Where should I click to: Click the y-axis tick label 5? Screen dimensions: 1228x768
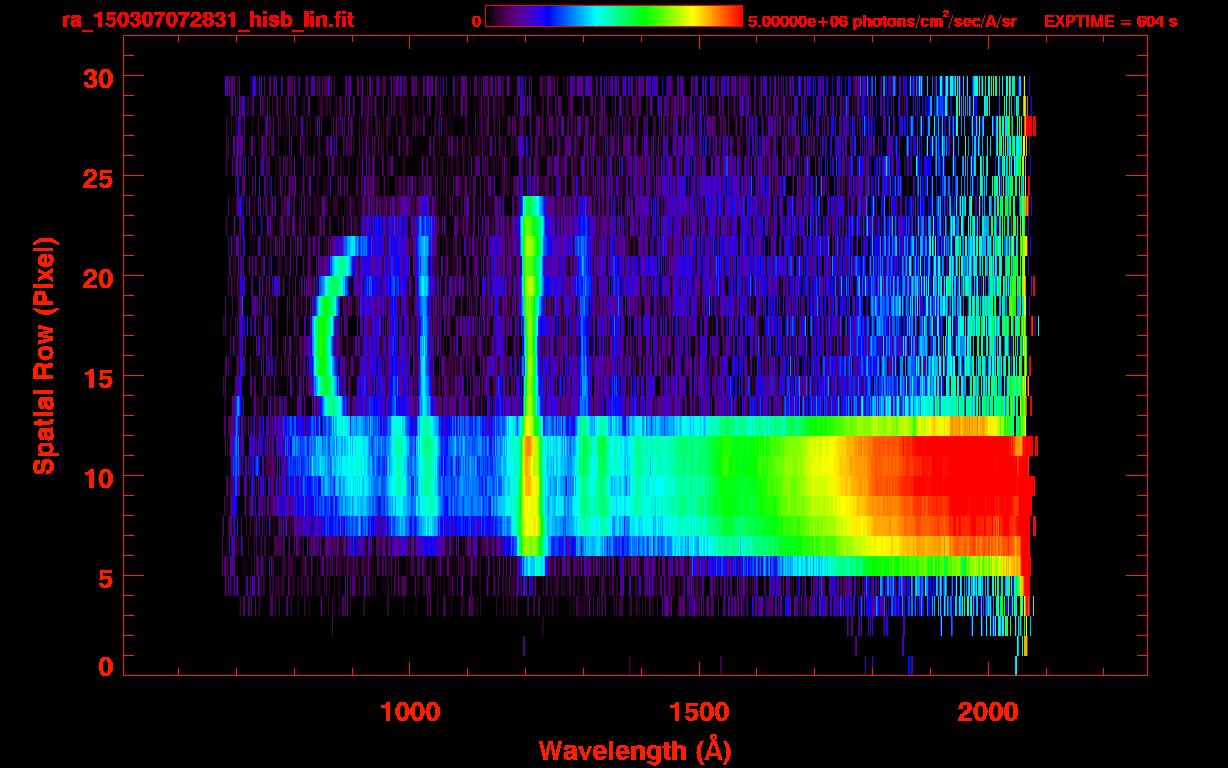(105, 577)
